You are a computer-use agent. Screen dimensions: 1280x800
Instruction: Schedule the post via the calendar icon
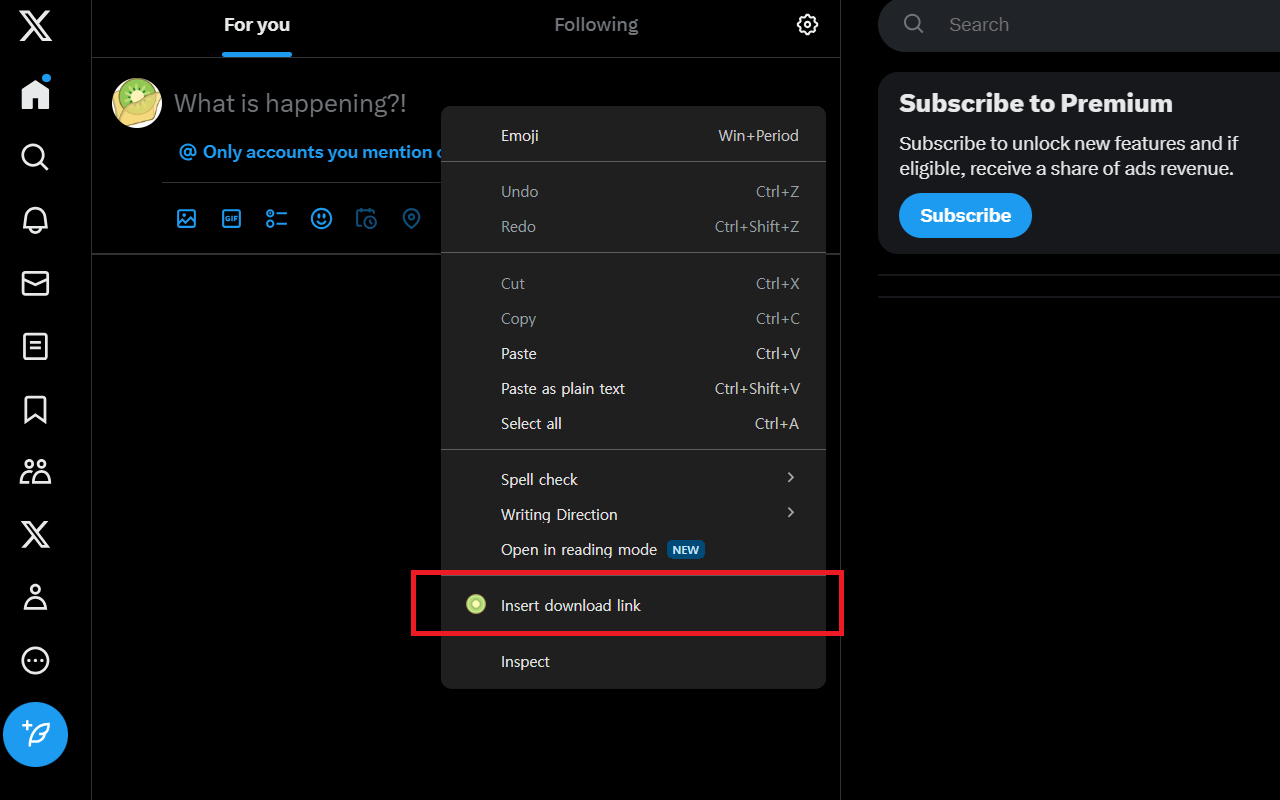[366, 218]
